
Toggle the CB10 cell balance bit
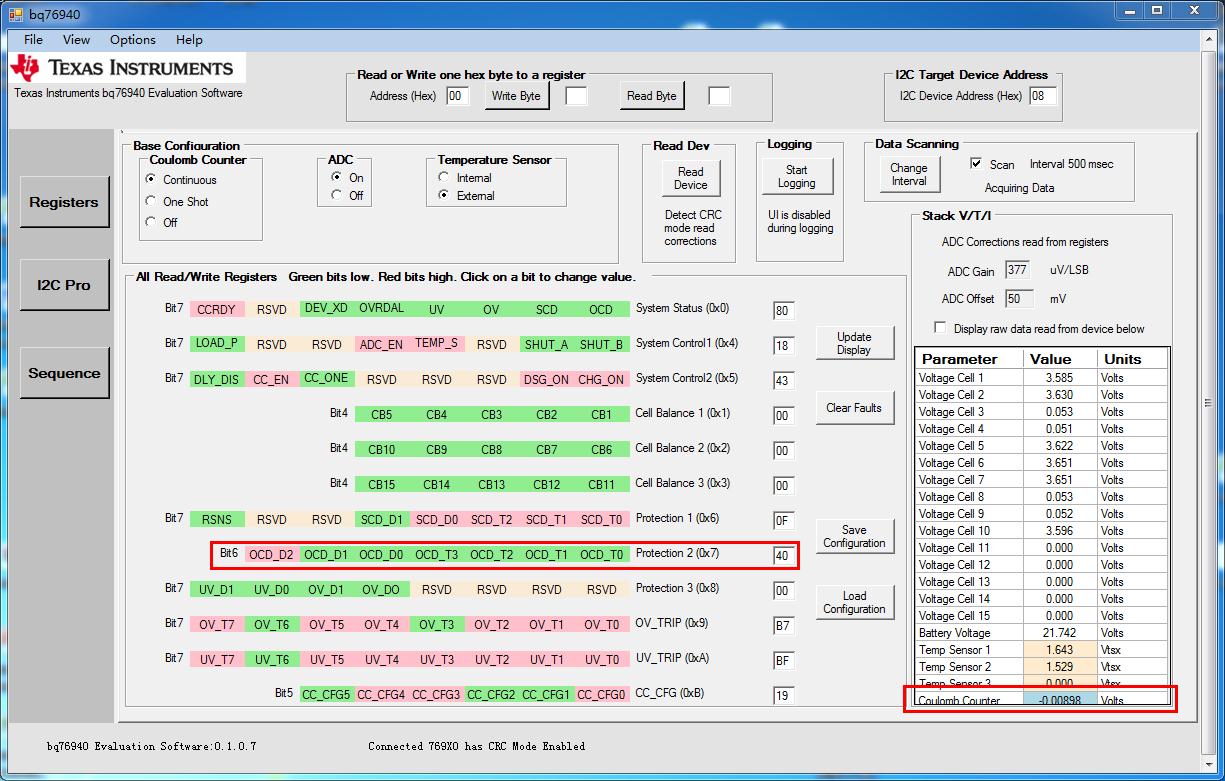click(382, 450)
